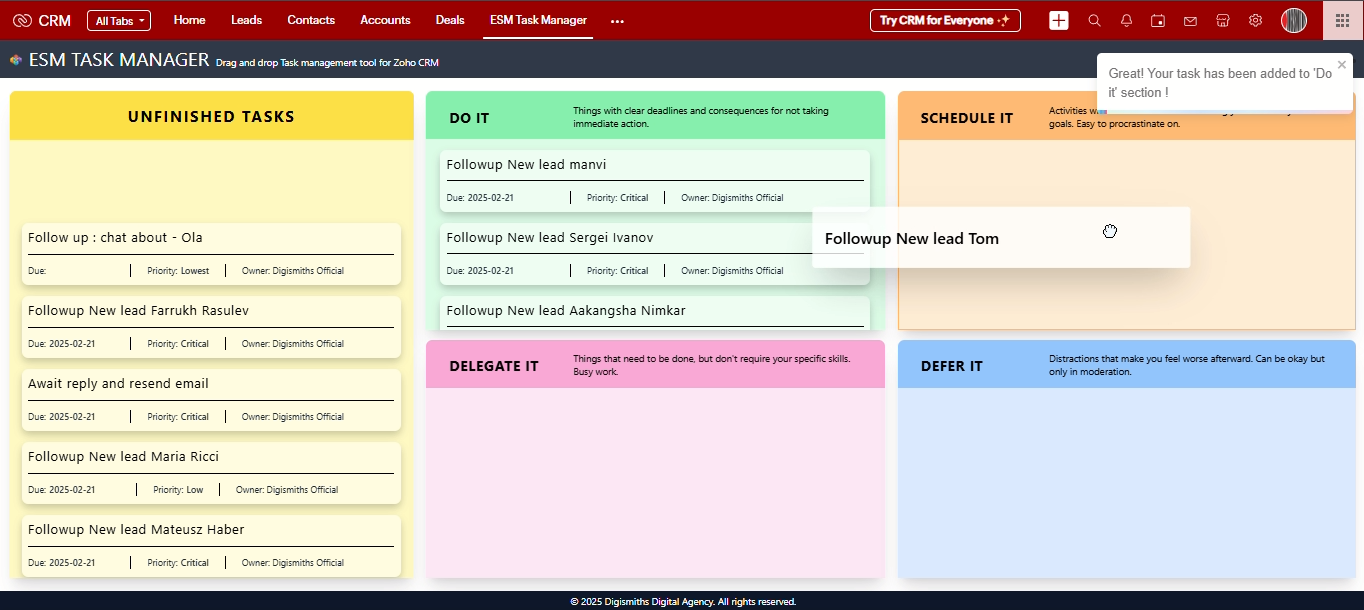
Task: Click the user profile avatar
Action: pos(1294,20)
